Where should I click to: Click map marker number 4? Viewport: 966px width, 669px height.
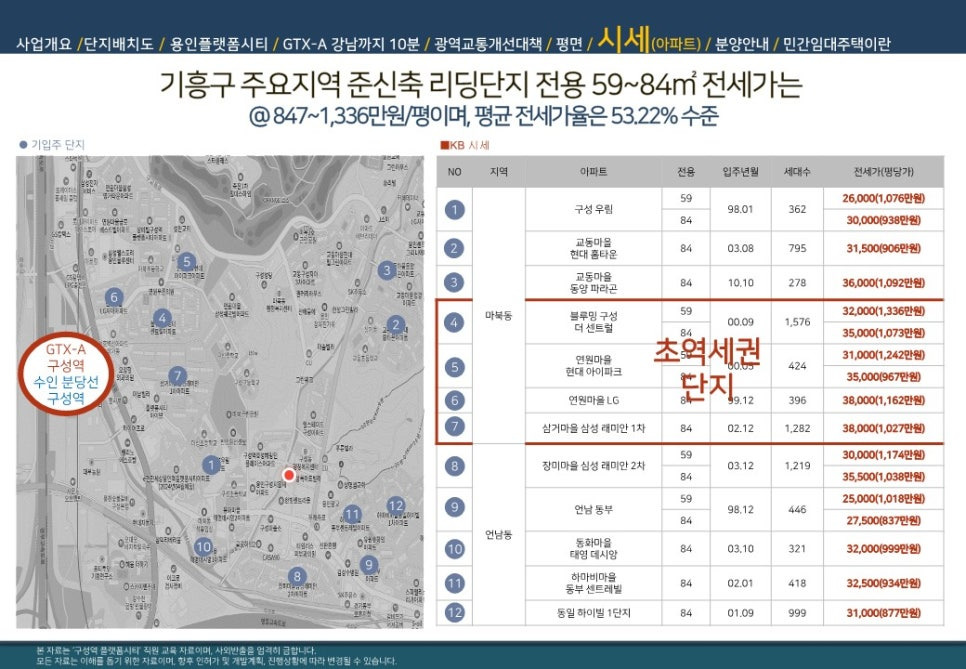tap(162, 318)
